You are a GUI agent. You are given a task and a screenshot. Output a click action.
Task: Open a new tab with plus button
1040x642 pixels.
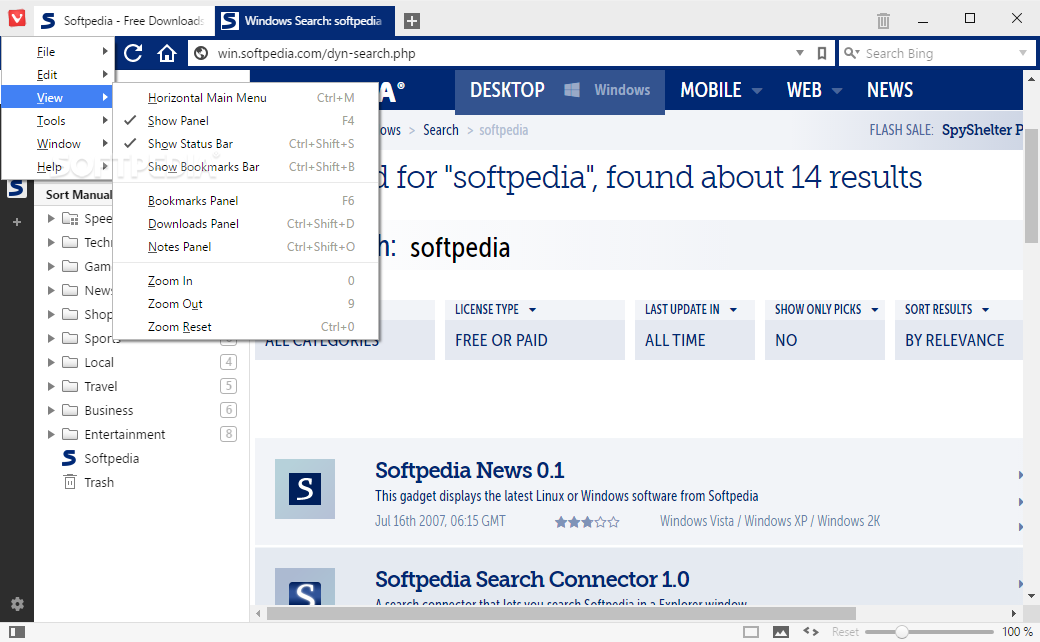click(x=411, y=21)
